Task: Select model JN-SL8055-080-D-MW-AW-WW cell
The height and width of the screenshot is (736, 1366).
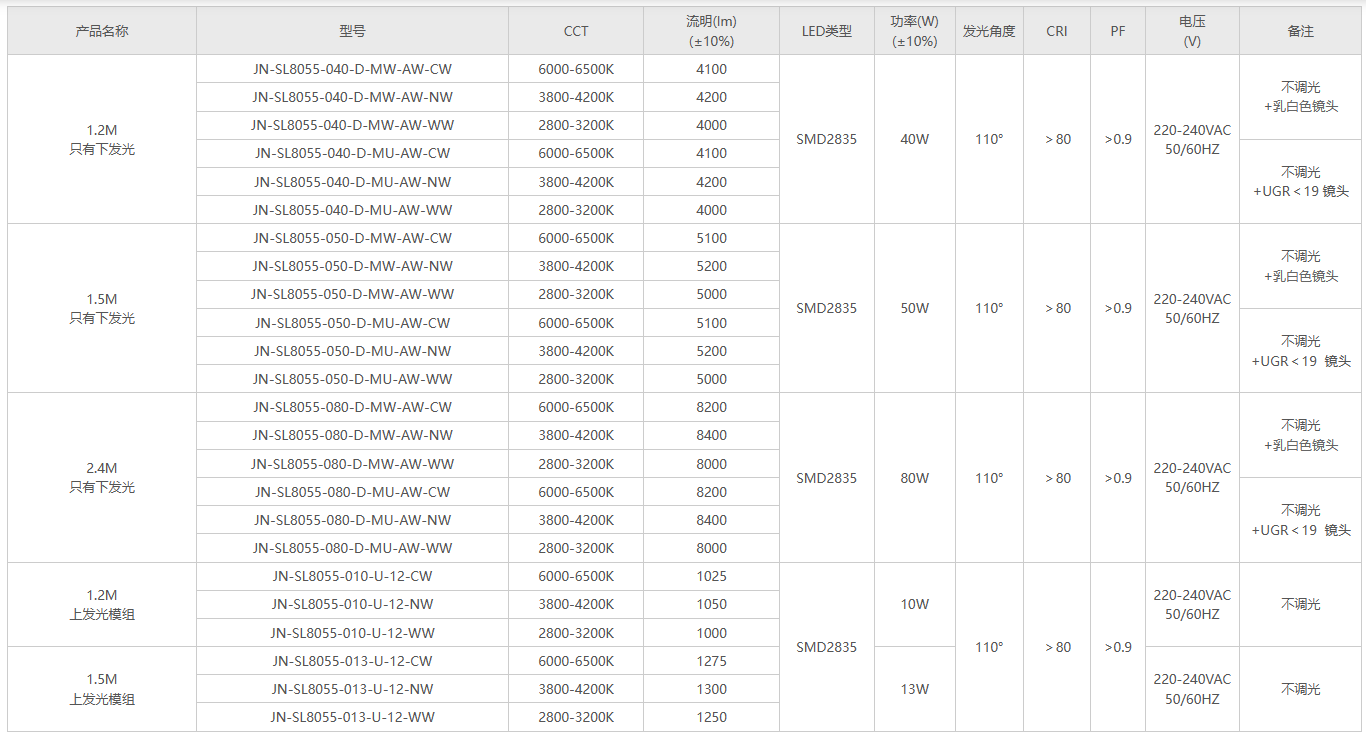Action: coord(352,464)
